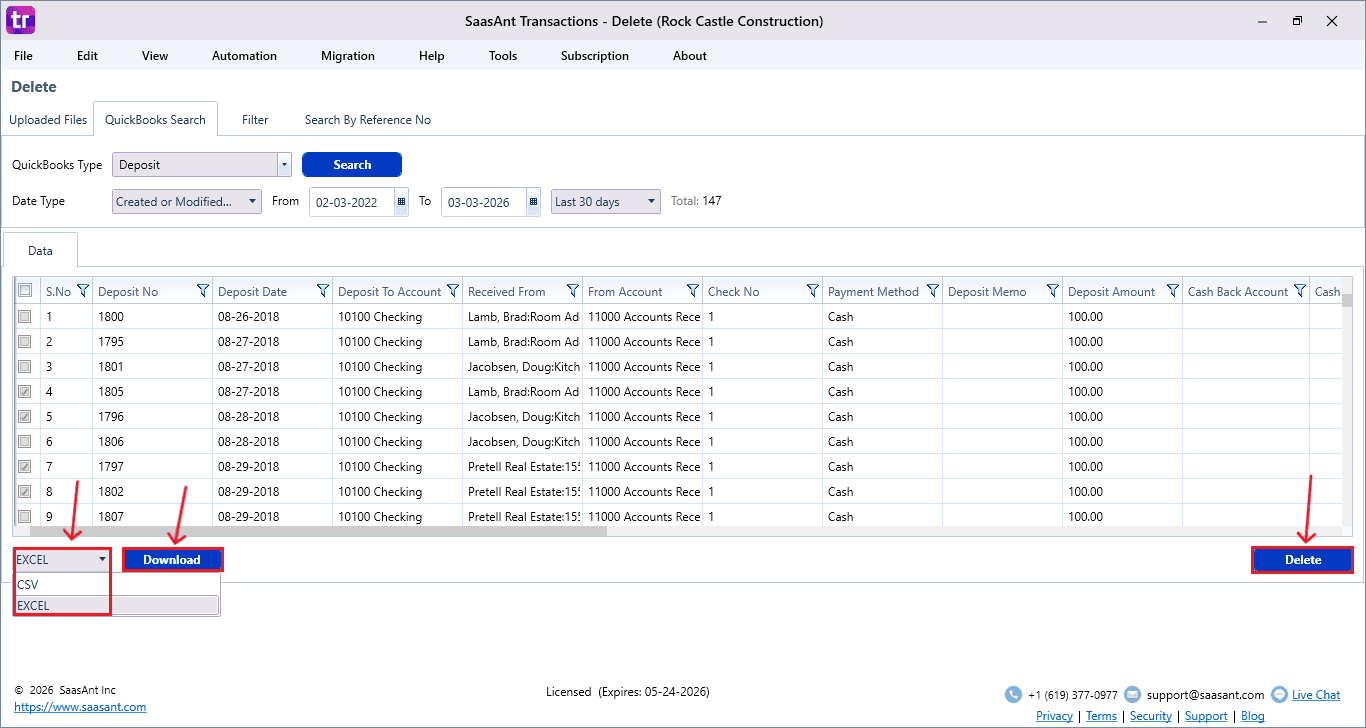Uncheck the checkbox for row 4 deposit 1805
The image size is (1366, 728).
[25, 392]
